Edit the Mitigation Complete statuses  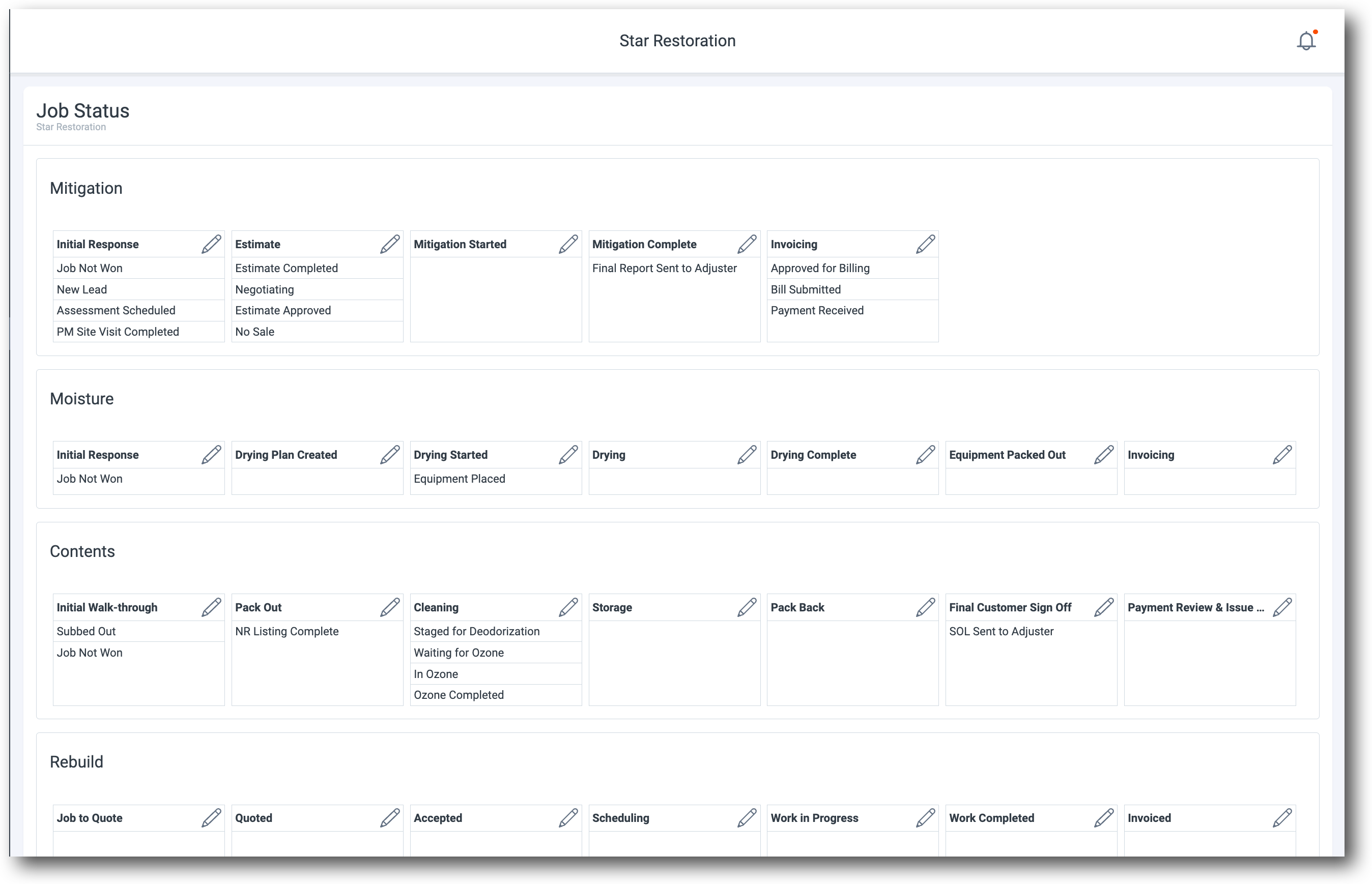click(747, 244)
